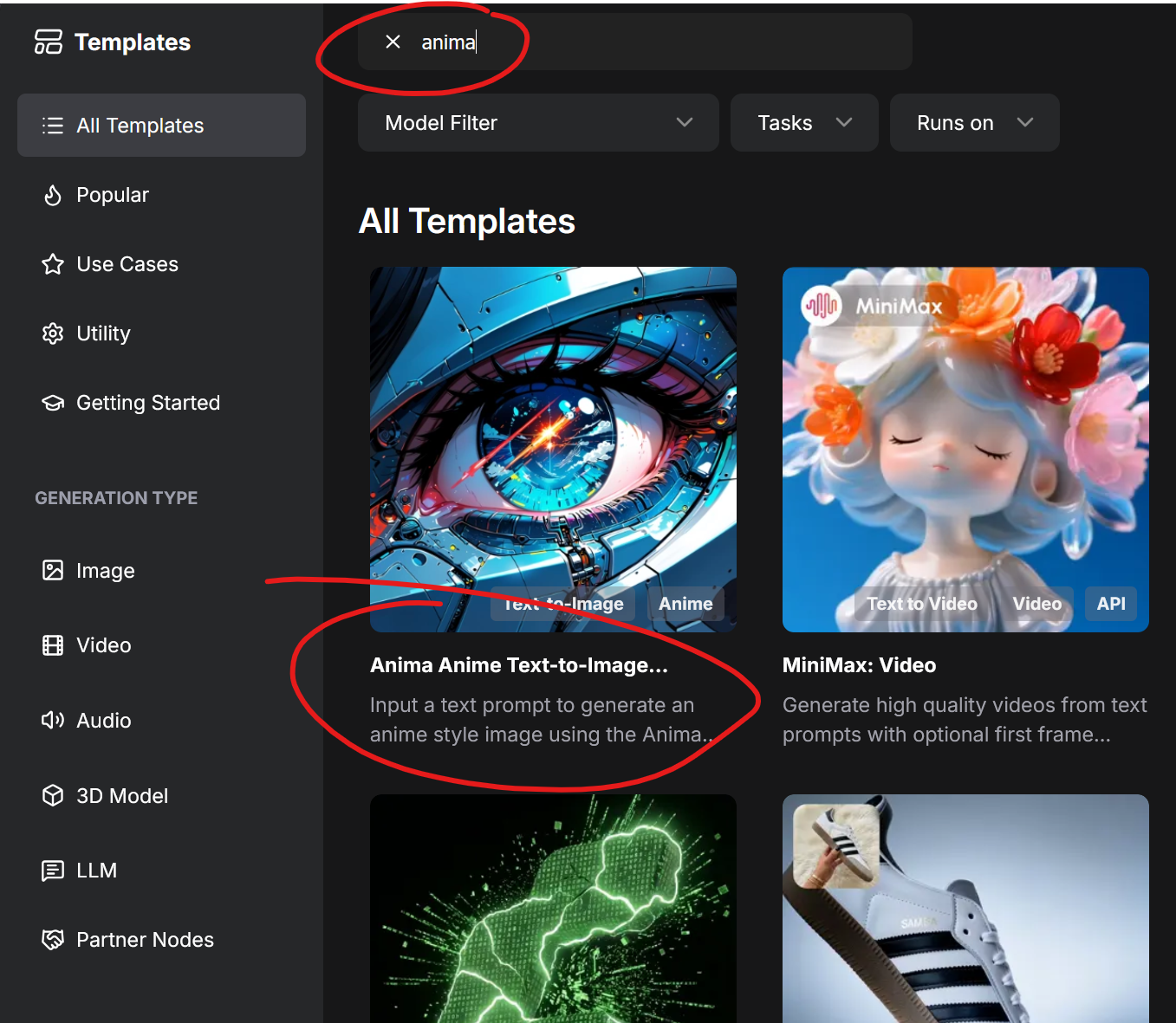Select All Templates in the sidebar
Image resolution: width=1176 pixels, height=1023 pixels.
(161, 126)
